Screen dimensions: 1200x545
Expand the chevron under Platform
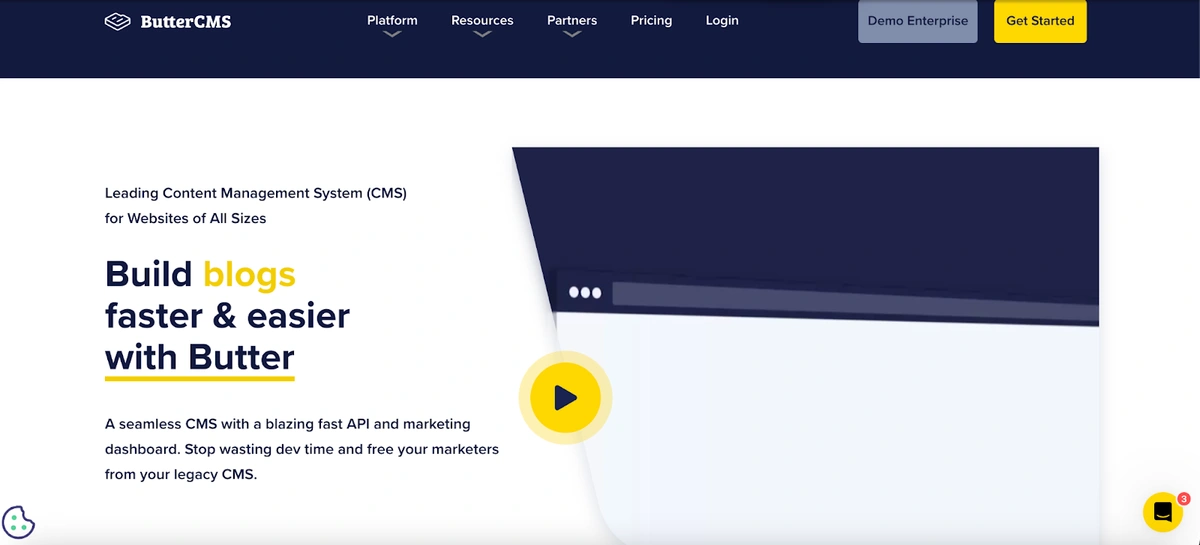click(x=392, y=34)
